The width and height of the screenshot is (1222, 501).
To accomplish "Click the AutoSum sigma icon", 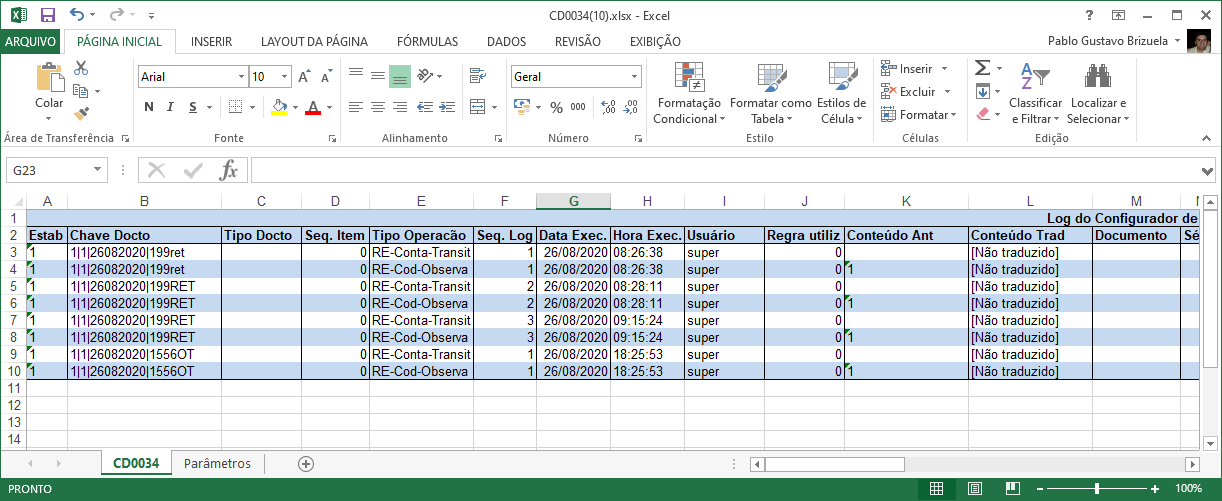I will tap(982, 68).
